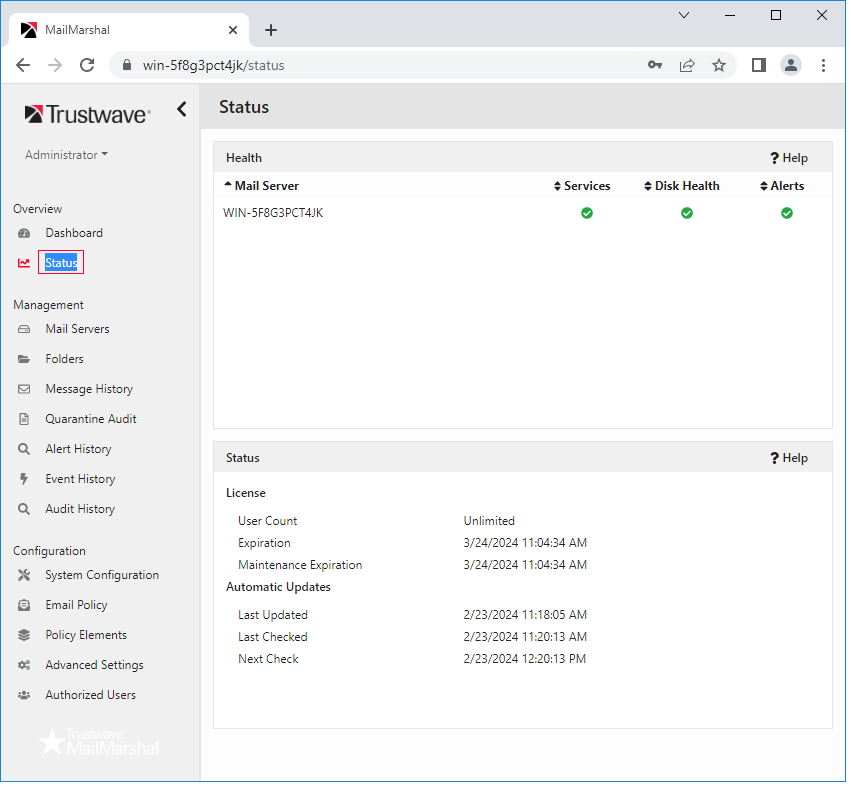
Task: Open the Chrome browser menu
Action: point(823,64)
